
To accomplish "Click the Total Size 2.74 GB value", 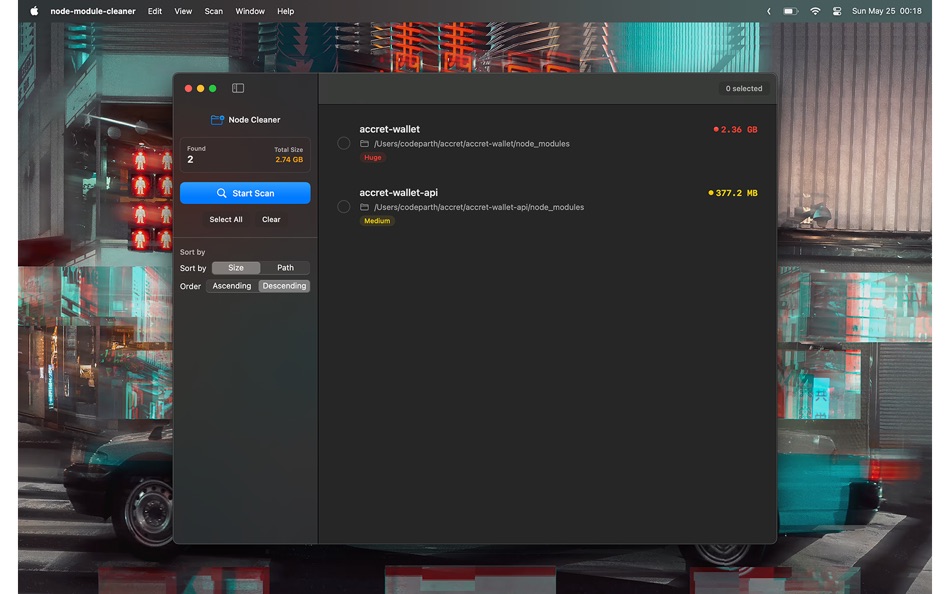I will [289, 160].
